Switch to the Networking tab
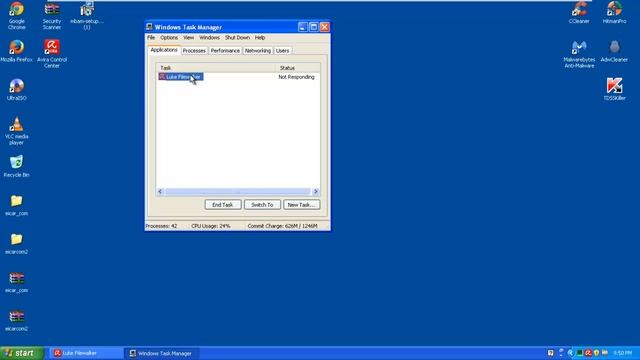Image resolution: width=640 pixels, height=360 pixels. pos(258,51)
